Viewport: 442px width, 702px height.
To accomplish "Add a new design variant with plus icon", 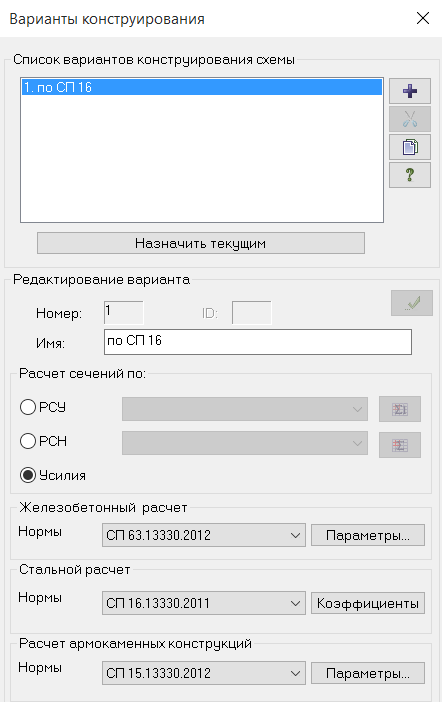I will [x=410, y=91].
